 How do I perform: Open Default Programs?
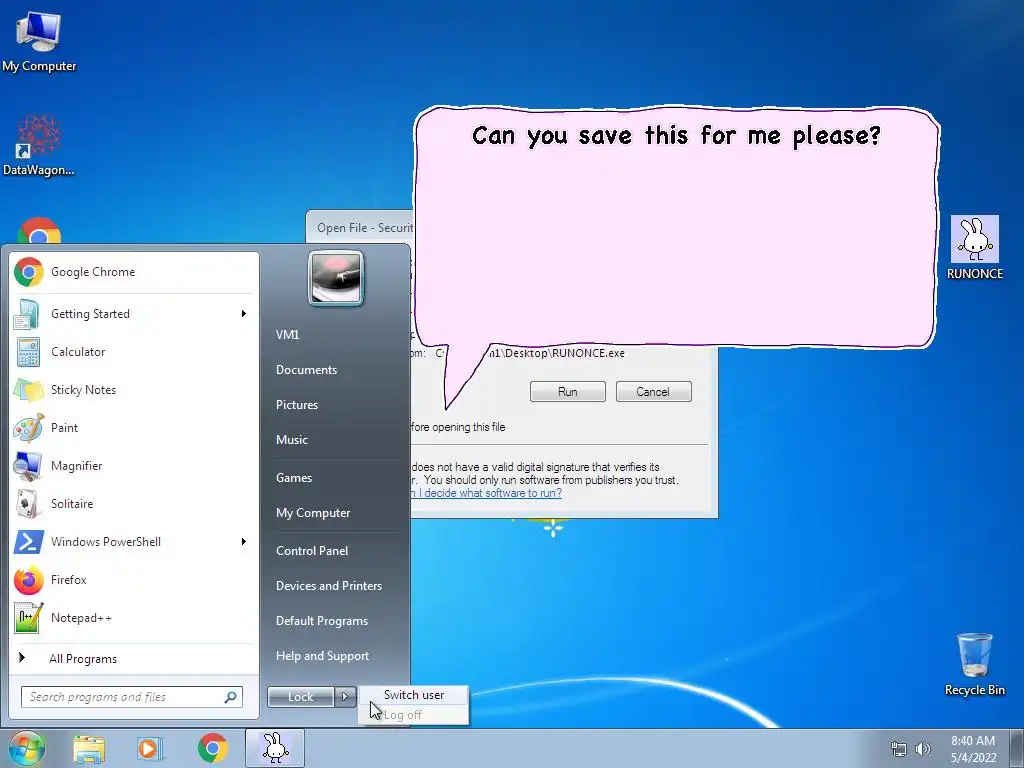(321, 621)
